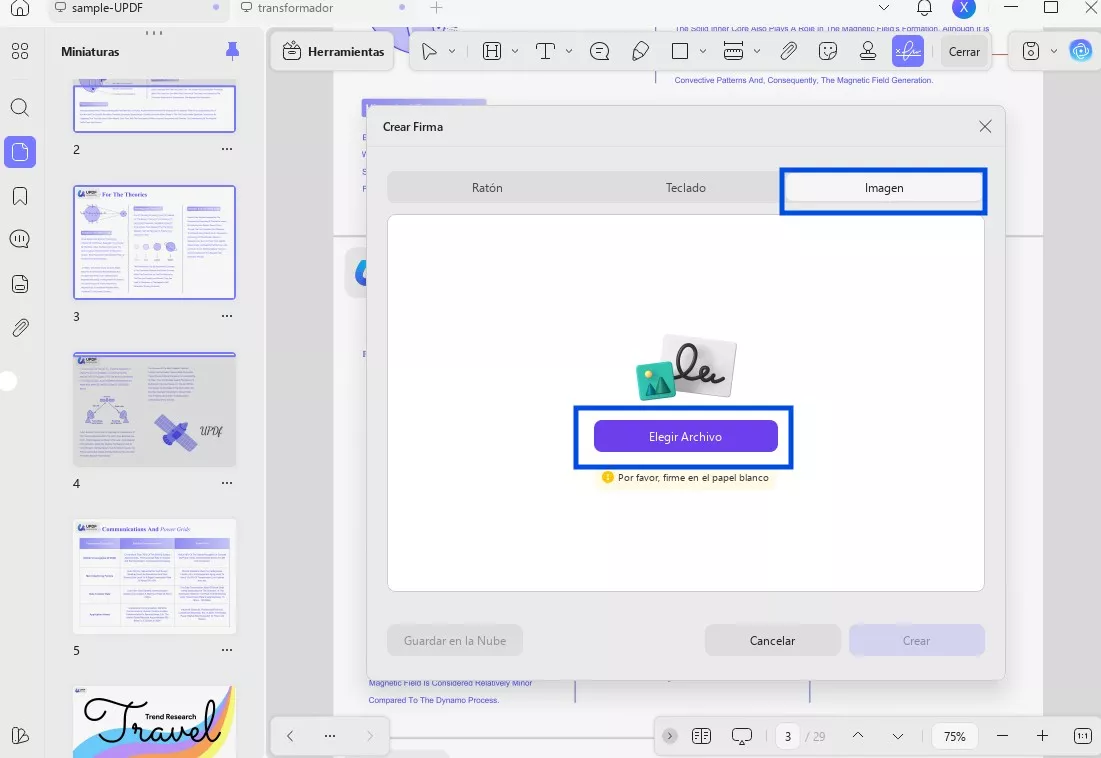Screen dimensions: 1101x758
Task: Expand the selection tool dropdown arrow
Action: pyautogui.click(x=451, y=51)
